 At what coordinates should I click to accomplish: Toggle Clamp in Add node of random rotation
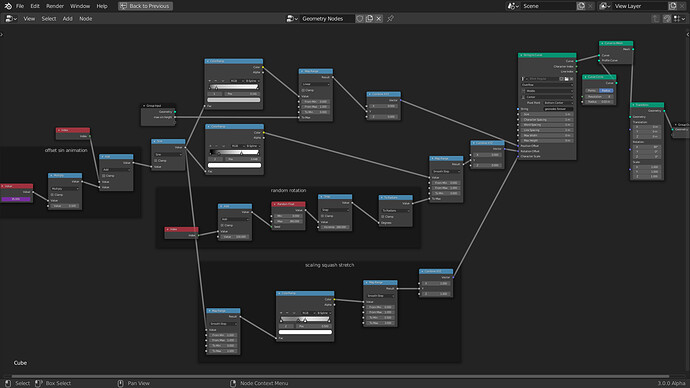222,225
